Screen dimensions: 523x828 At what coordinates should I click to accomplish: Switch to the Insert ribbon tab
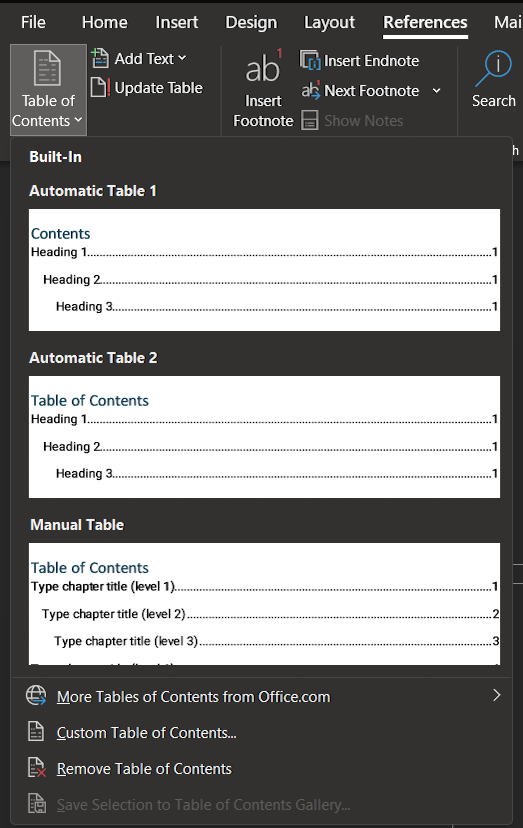pyautogui.click(x=176, y=22)
